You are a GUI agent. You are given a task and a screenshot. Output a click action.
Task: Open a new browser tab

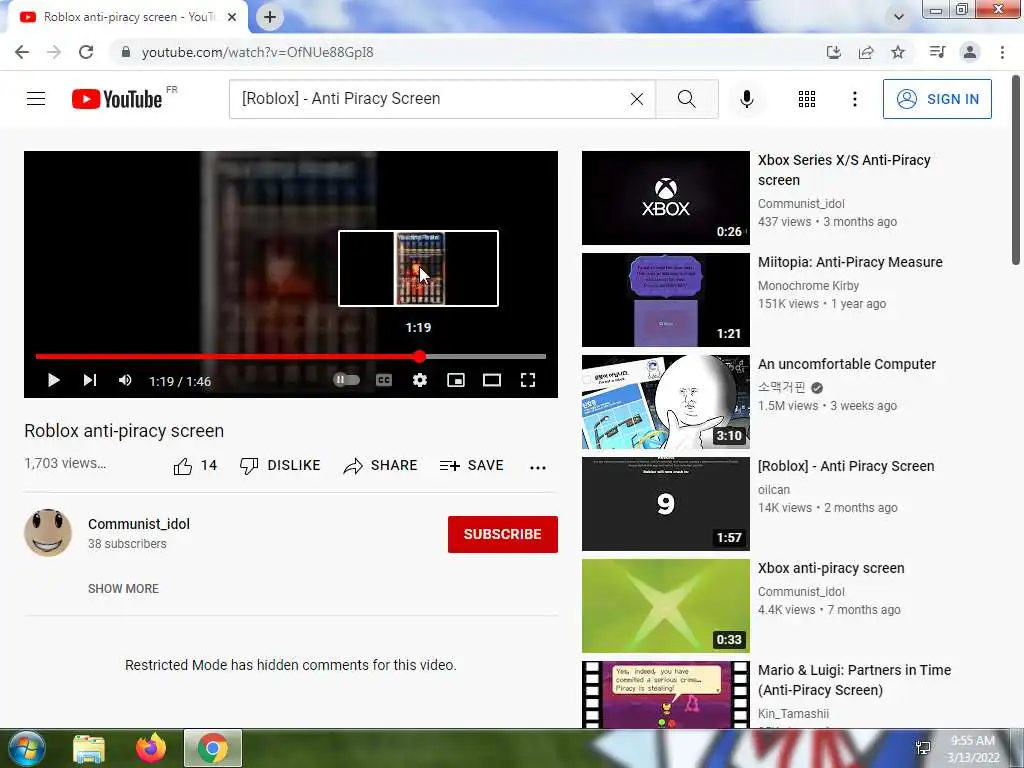point(270,17)
